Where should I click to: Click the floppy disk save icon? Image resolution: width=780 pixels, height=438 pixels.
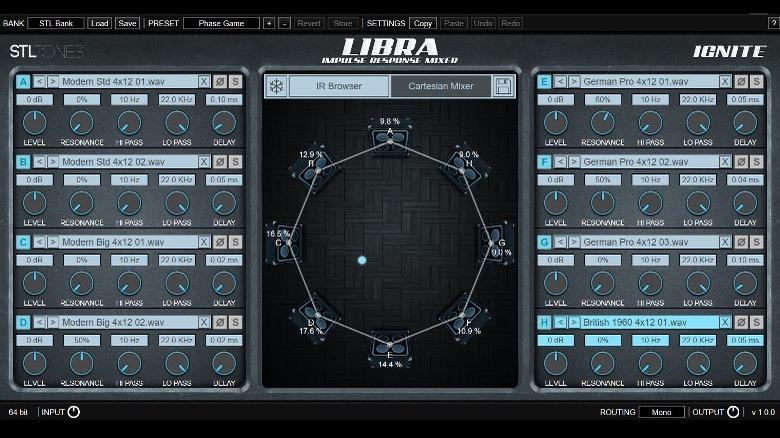tap(504, 86)
